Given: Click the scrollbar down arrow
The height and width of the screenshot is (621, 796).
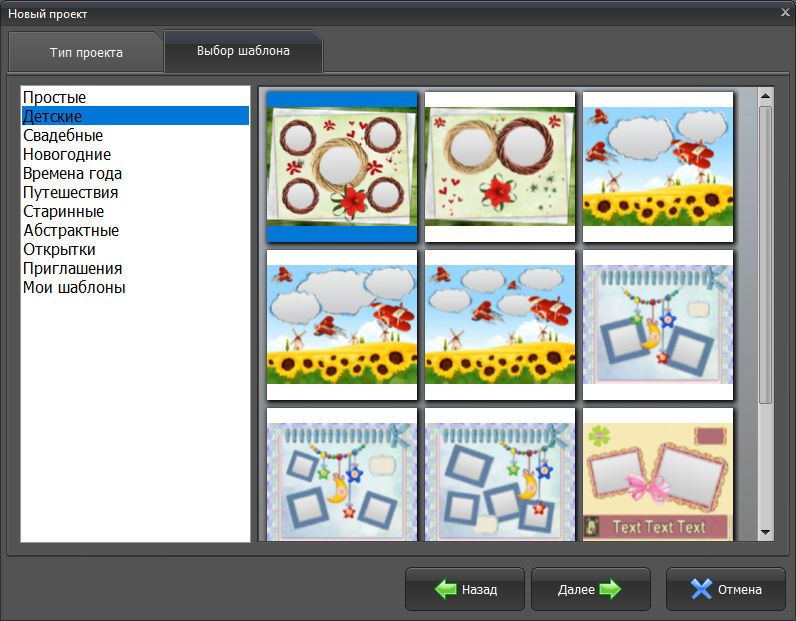Looking at the screenshot, I should point(766,532).
